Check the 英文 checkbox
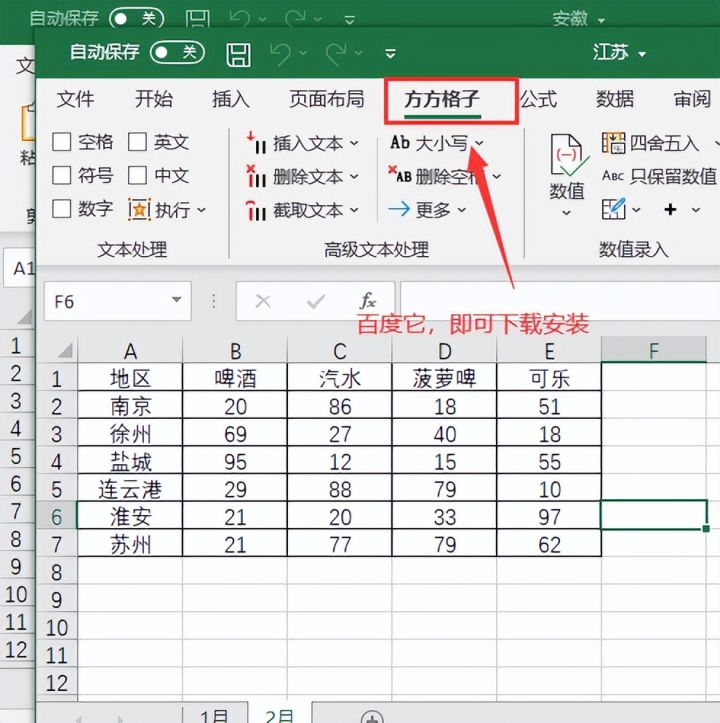 point(137,142)
